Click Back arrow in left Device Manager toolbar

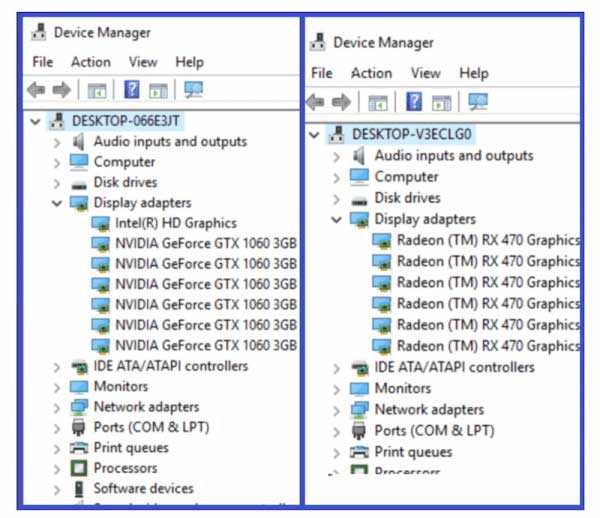[x=36, y=90]
